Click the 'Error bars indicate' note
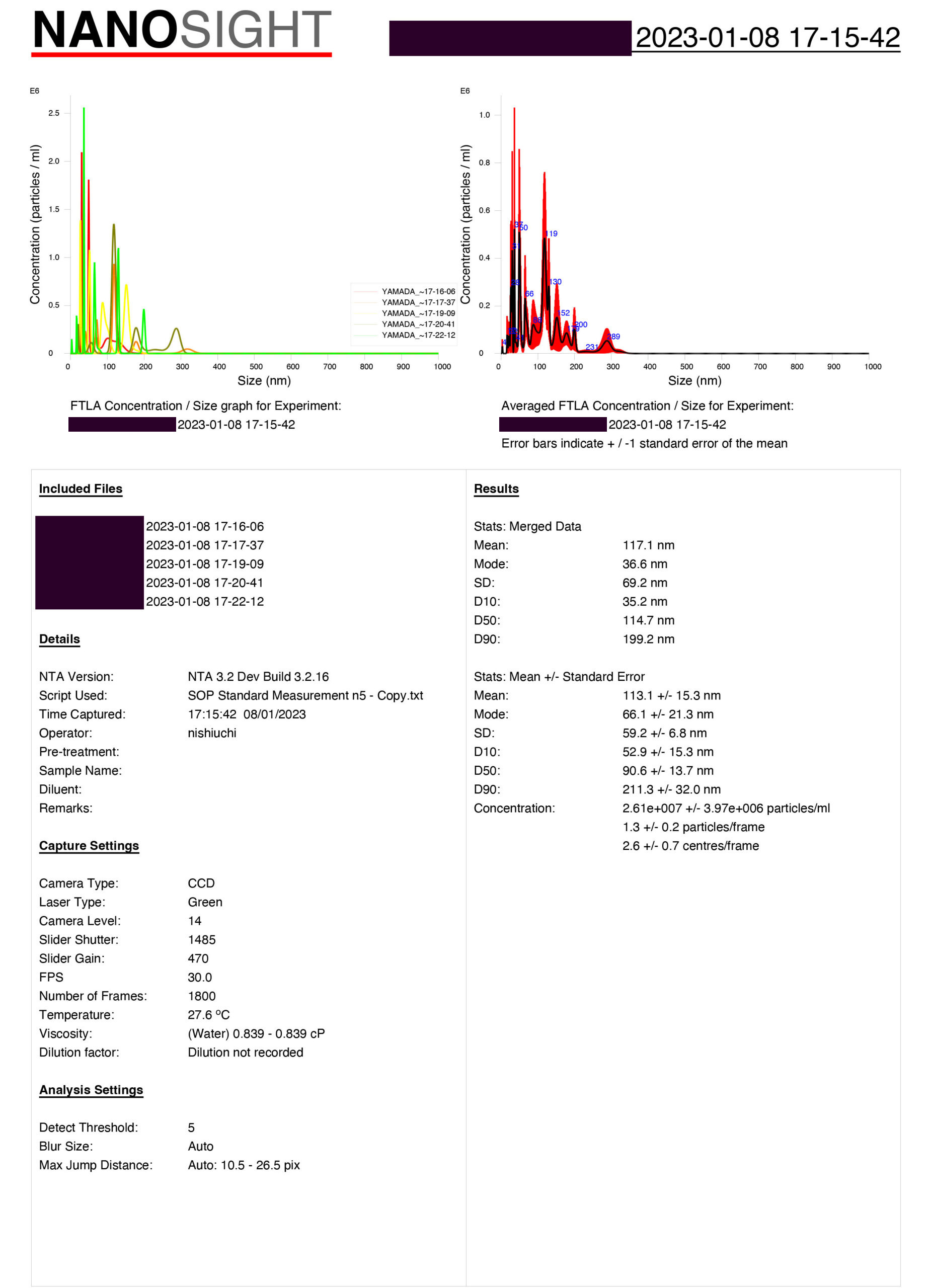Screen dimensions: 932x1288 coord(644,443)
